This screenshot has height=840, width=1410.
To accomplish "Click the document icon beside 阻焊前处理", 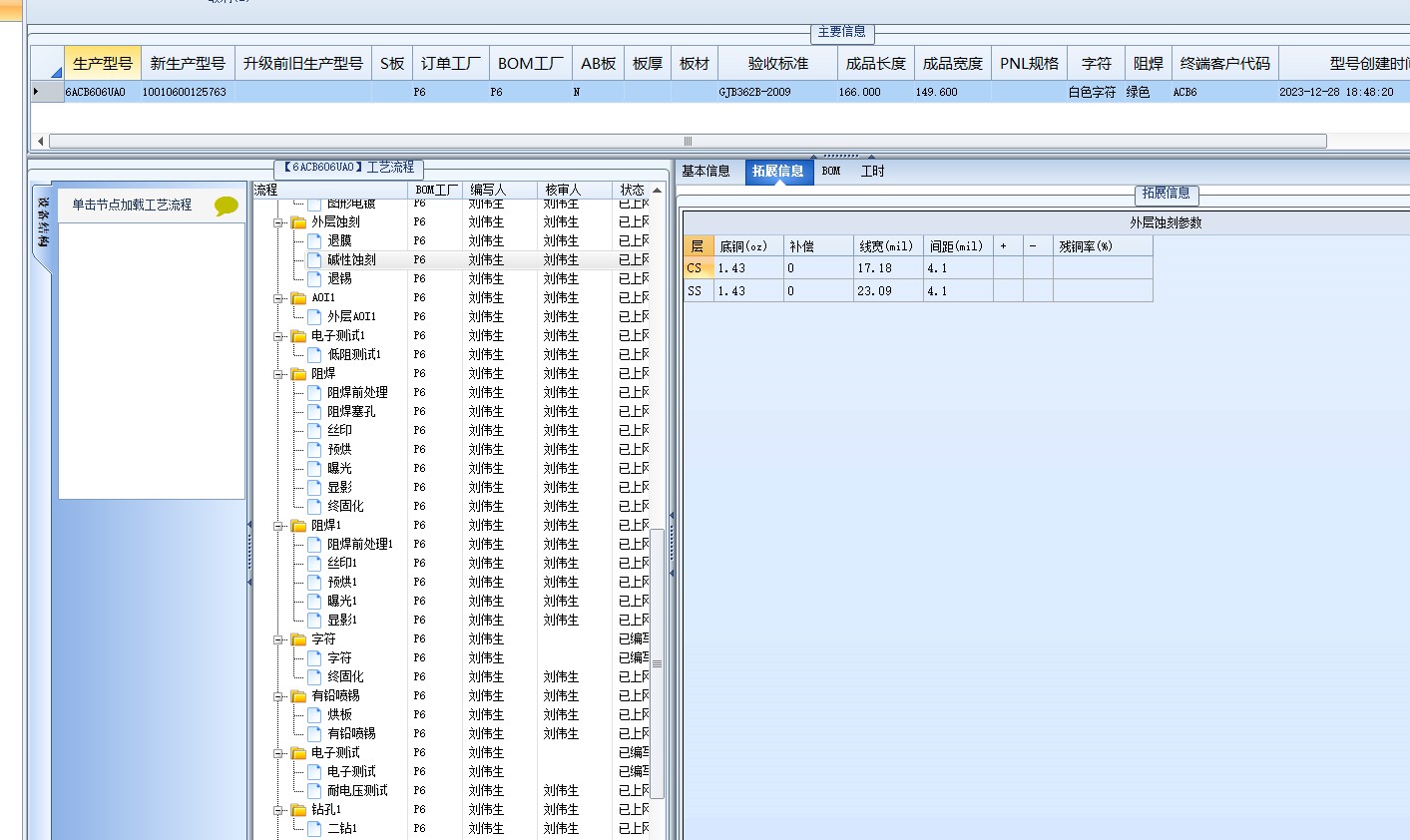I will click(314, 392).
